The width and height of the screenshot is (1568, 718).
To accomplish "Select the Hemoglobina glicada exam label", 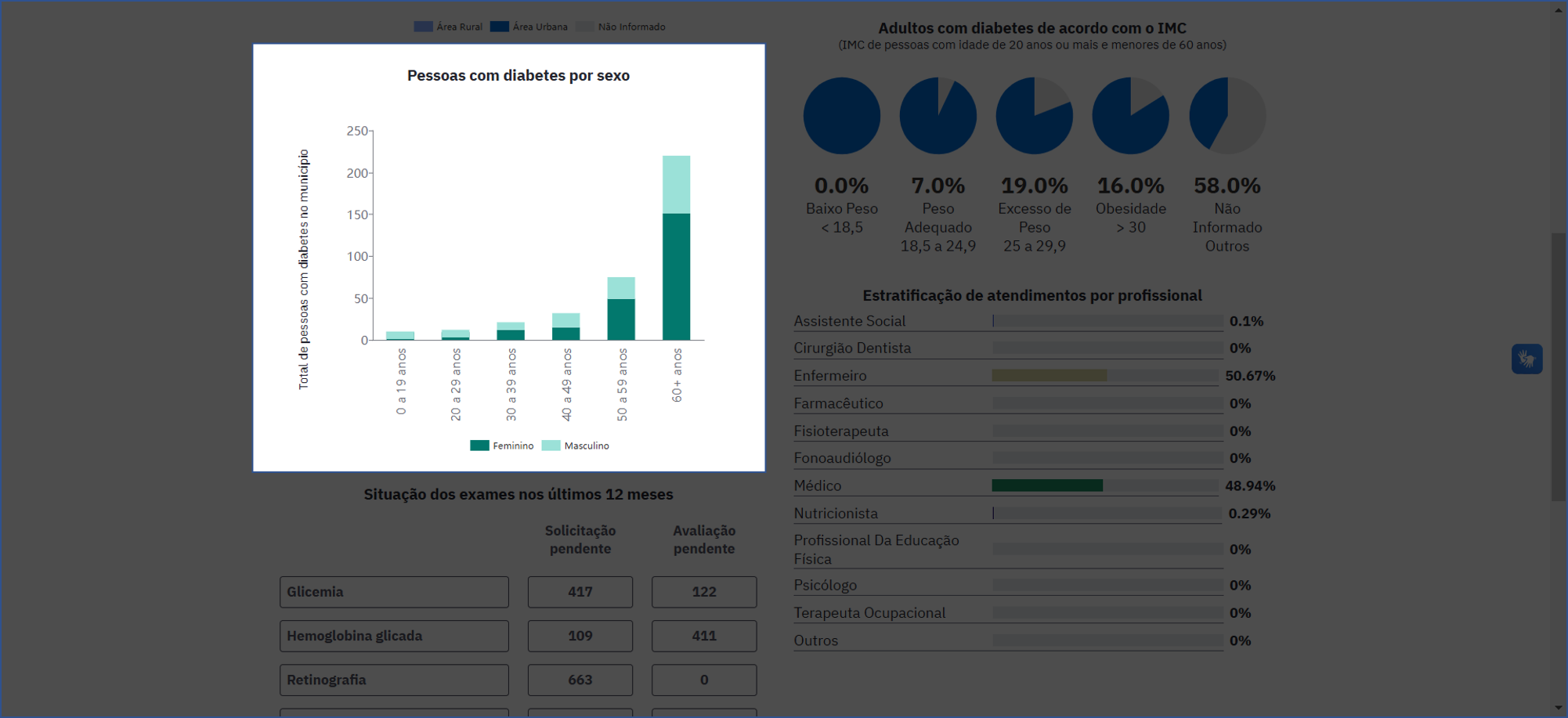I will coord(394,636).
